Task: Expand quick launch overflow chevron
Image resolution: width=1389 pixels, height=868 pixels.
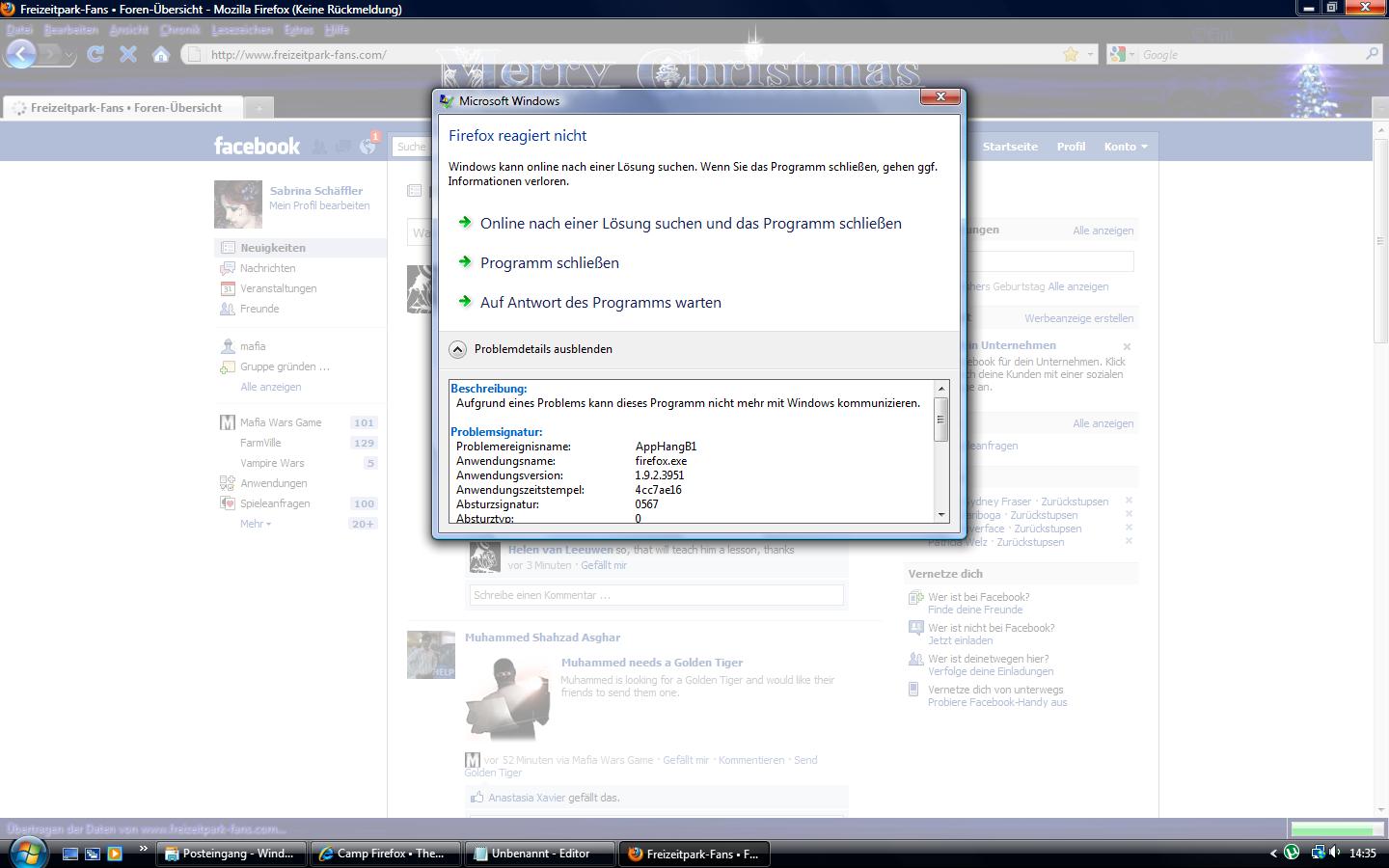Action: coord(144,849)
